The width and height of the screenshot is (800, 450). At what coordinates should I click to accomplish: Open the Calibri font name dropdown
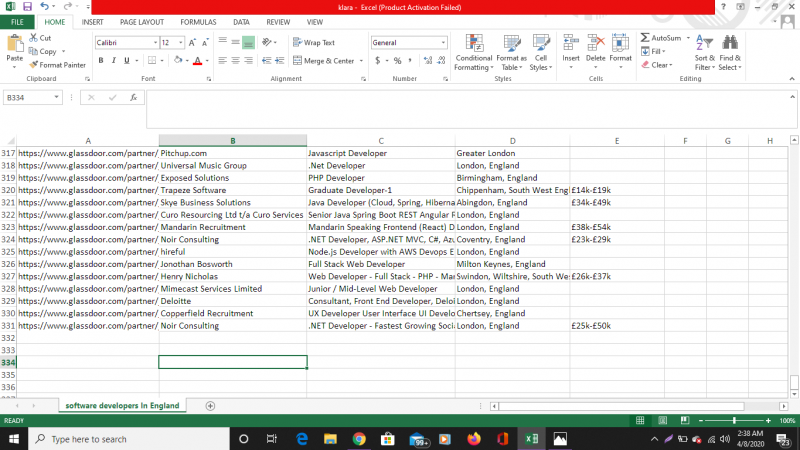[155, 43]
